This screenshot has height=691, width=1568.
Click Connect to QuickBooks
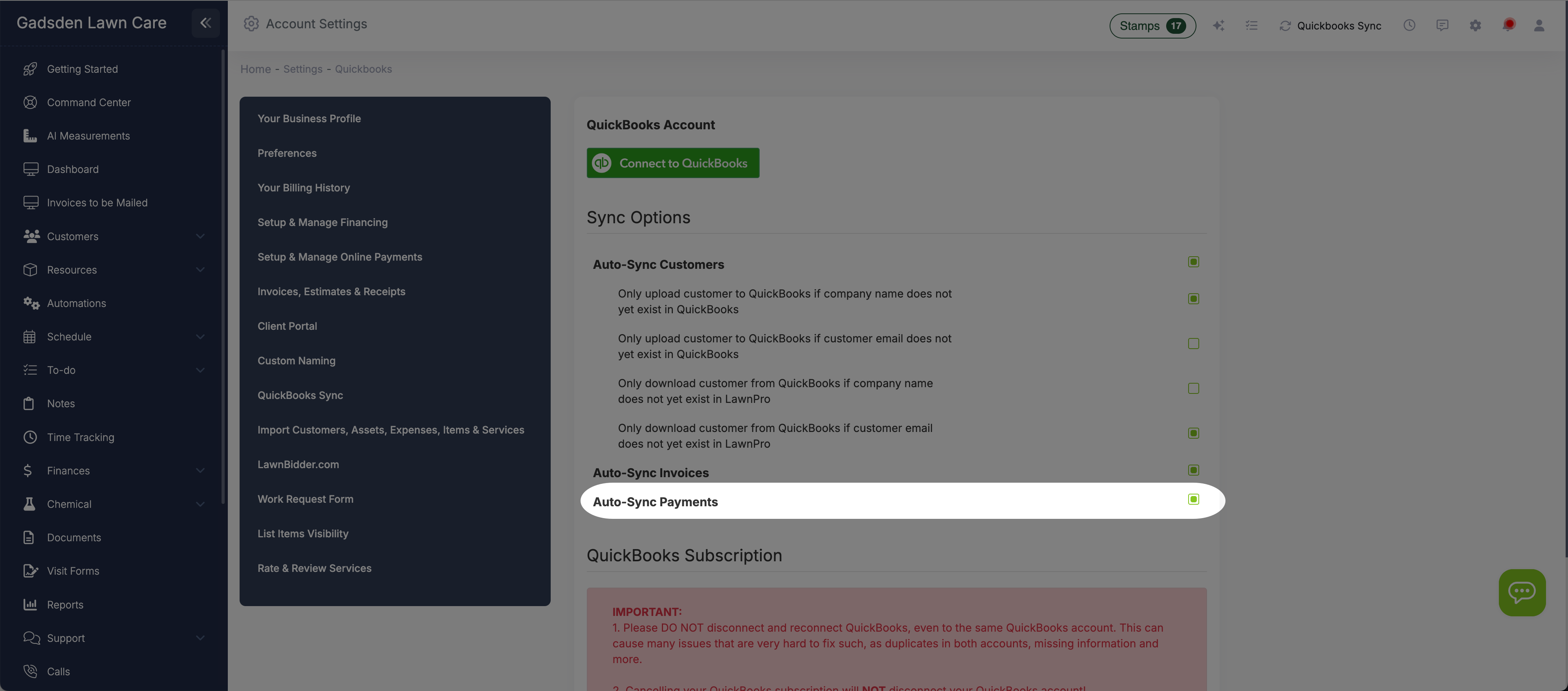672,163
